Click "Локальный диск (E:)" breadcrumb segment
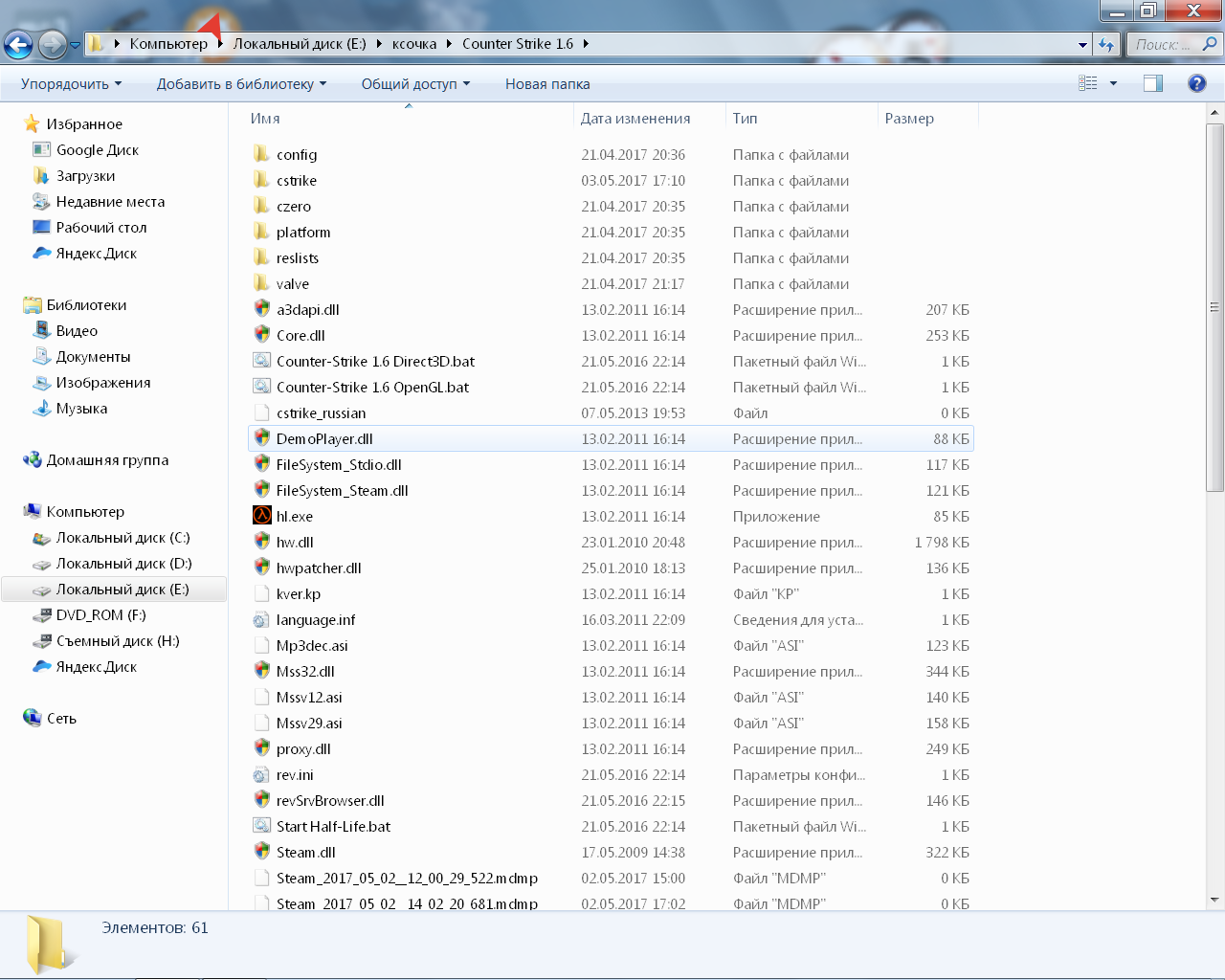 (300, 44)
